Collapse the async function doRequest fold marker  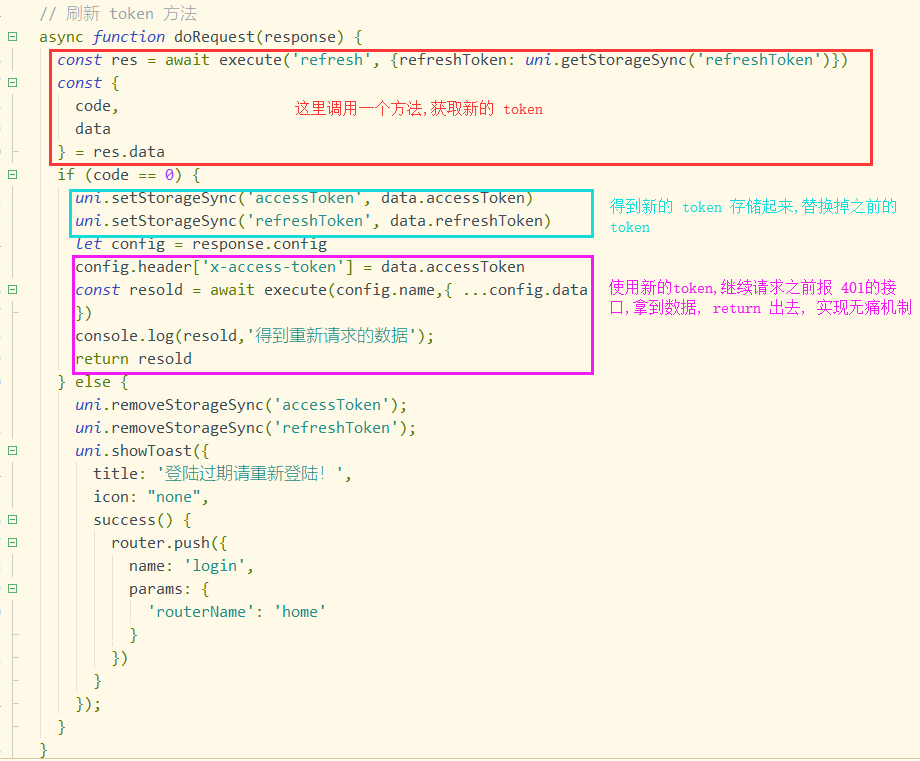point(12,37)
